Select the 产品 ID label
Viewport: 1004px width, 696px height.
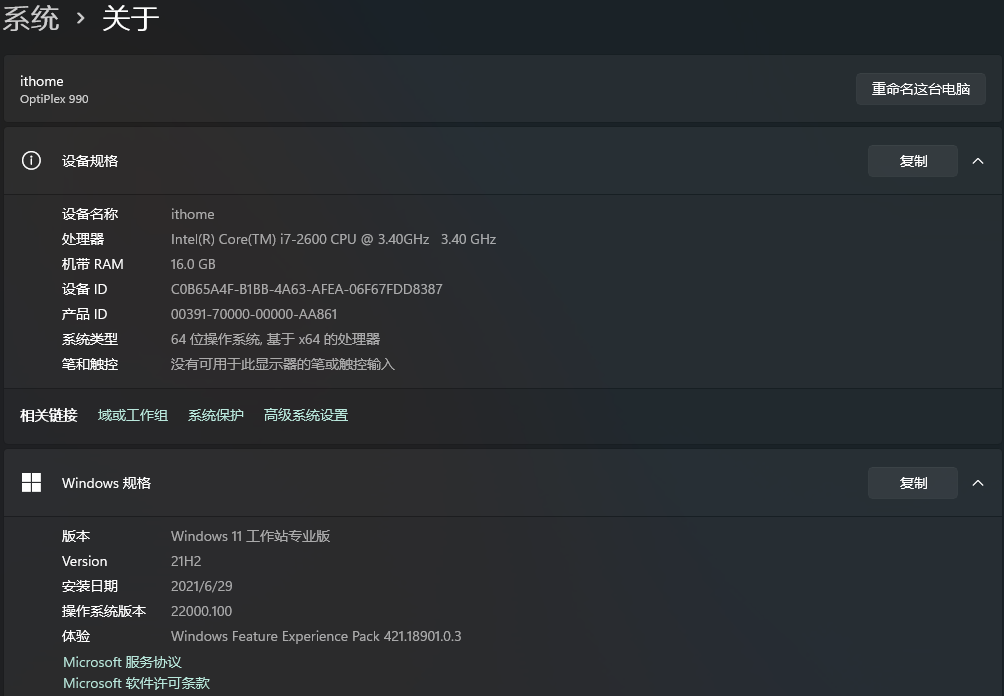85,314
